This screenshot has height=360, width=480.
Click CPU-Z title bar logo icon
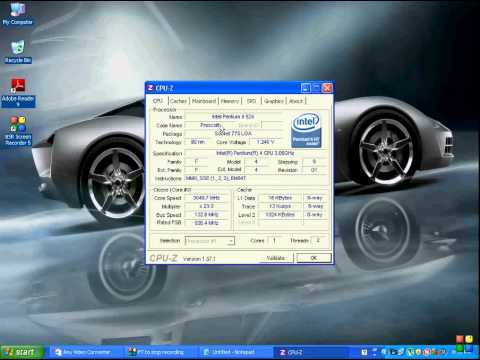[x=151, y=88]
